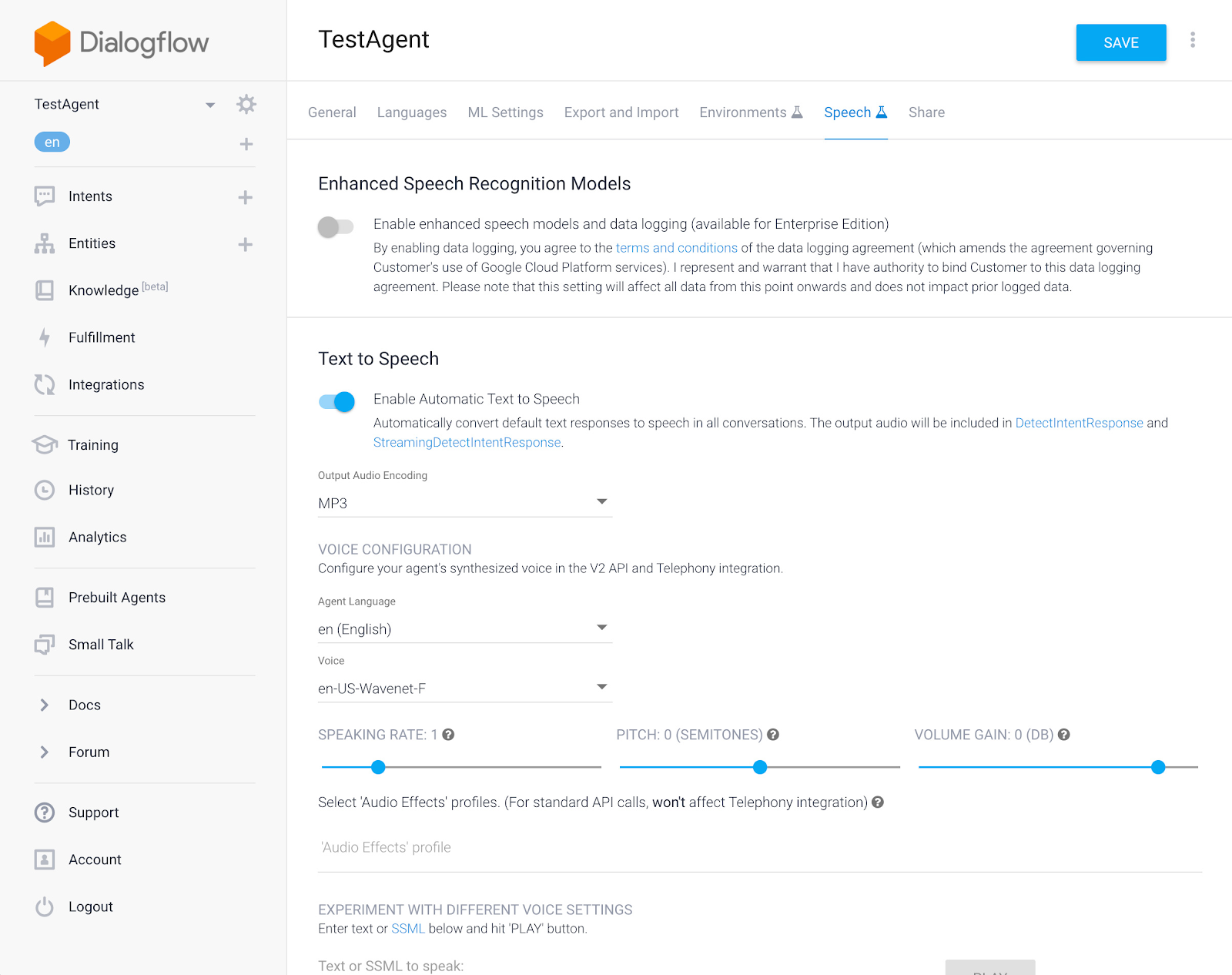
Task: Click the blue SAVE button
Action: pyautogui.click(x=1121, y=42)
